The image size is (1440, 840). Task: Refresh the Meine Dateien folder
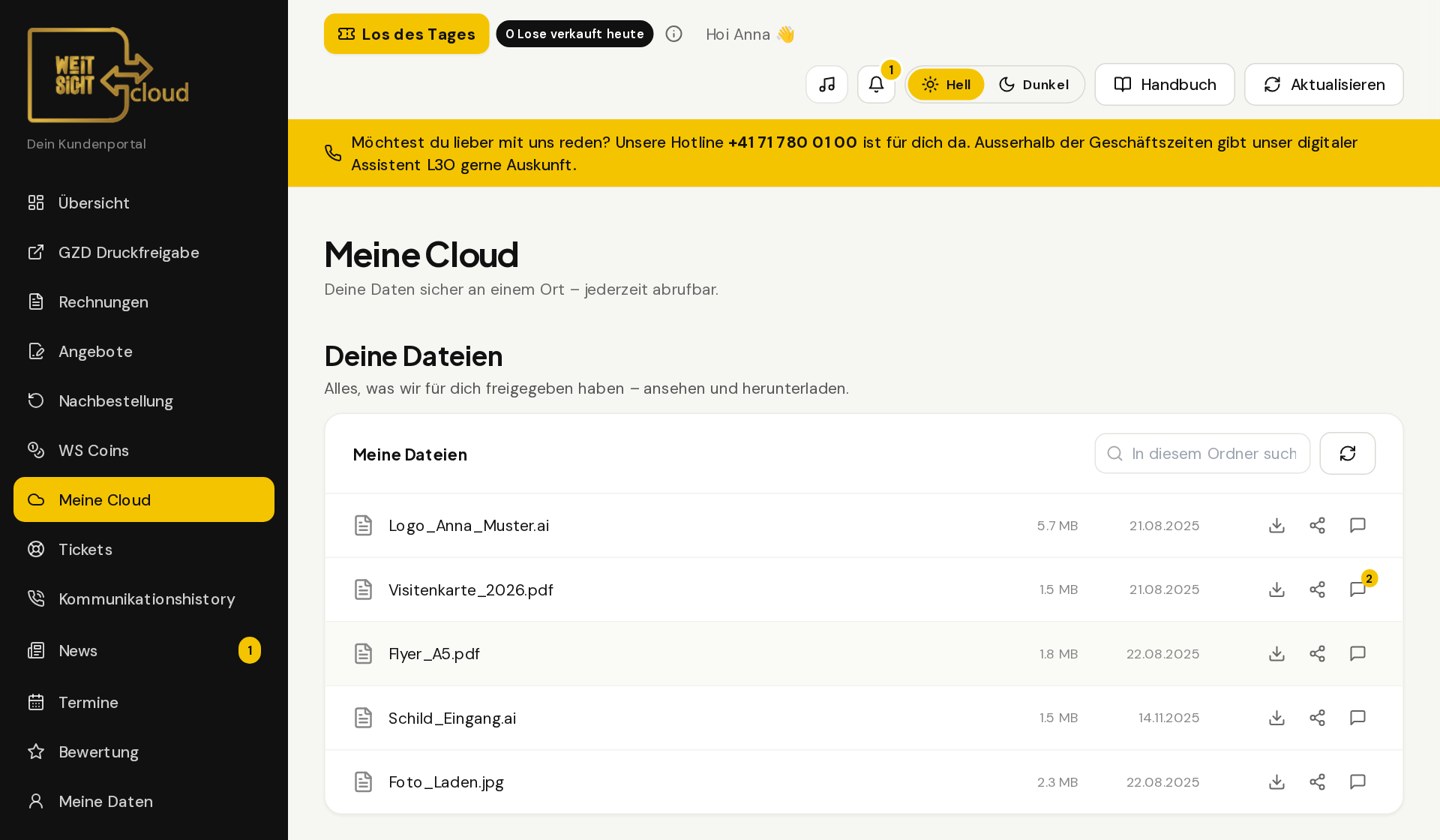(1347, 453)
